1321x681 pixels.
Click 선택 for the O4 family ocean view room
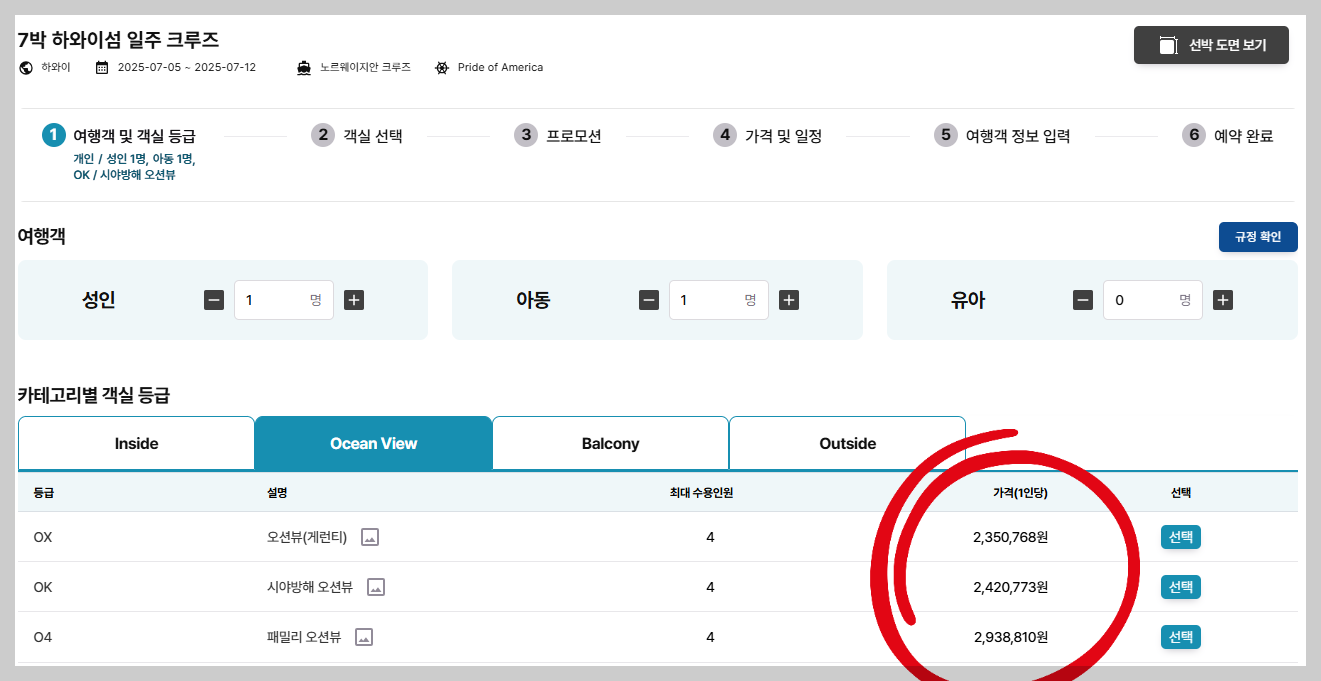tap(1180, 636)
